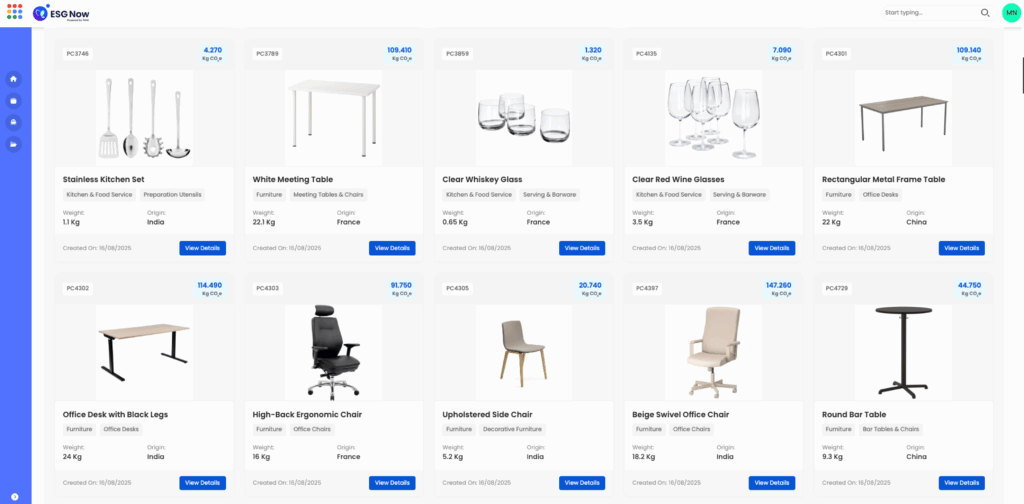Open the folder sidebar icon
The image size is (1024, 504).
14,144
